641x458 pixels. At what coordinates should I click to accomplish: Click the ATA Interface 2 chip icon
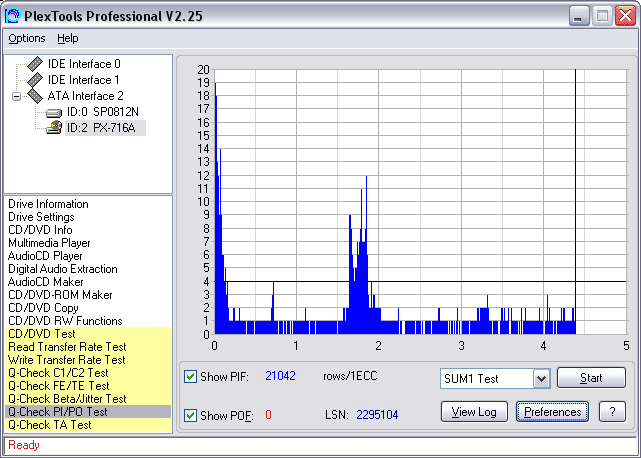[x=35, y=96]
